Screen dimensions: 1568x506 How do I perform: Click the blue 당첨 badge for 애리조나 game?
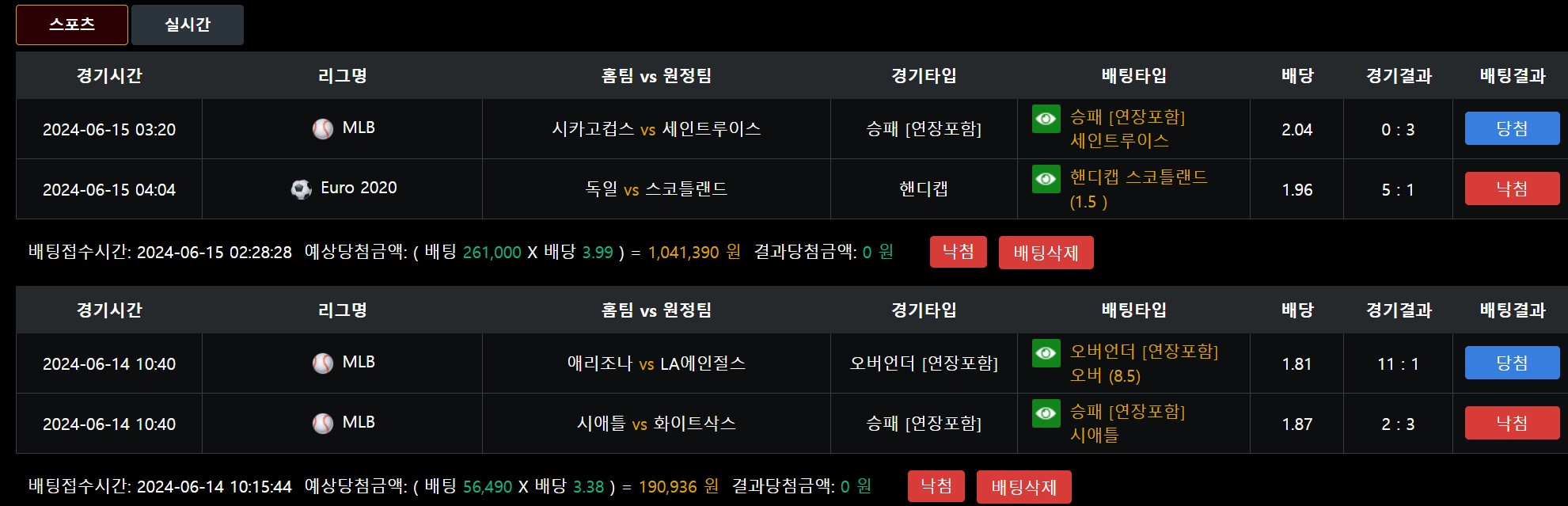click(x=1512, y=363)
